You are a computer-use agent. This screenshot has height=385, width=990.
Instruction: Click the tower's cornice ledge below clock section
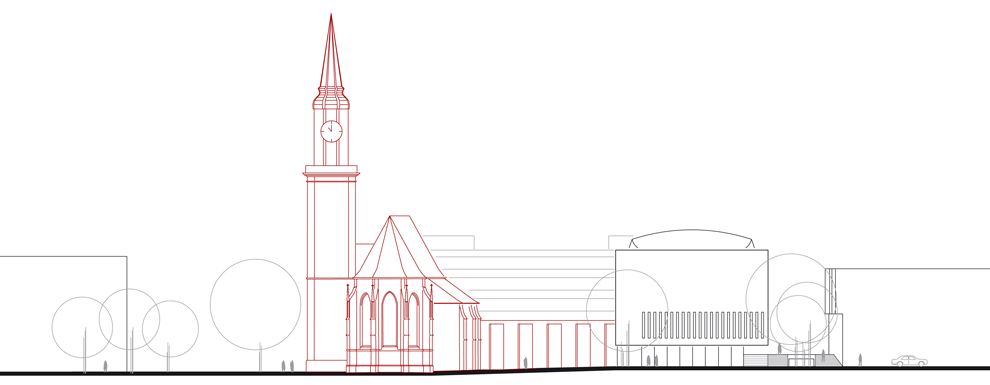point(331,170)
